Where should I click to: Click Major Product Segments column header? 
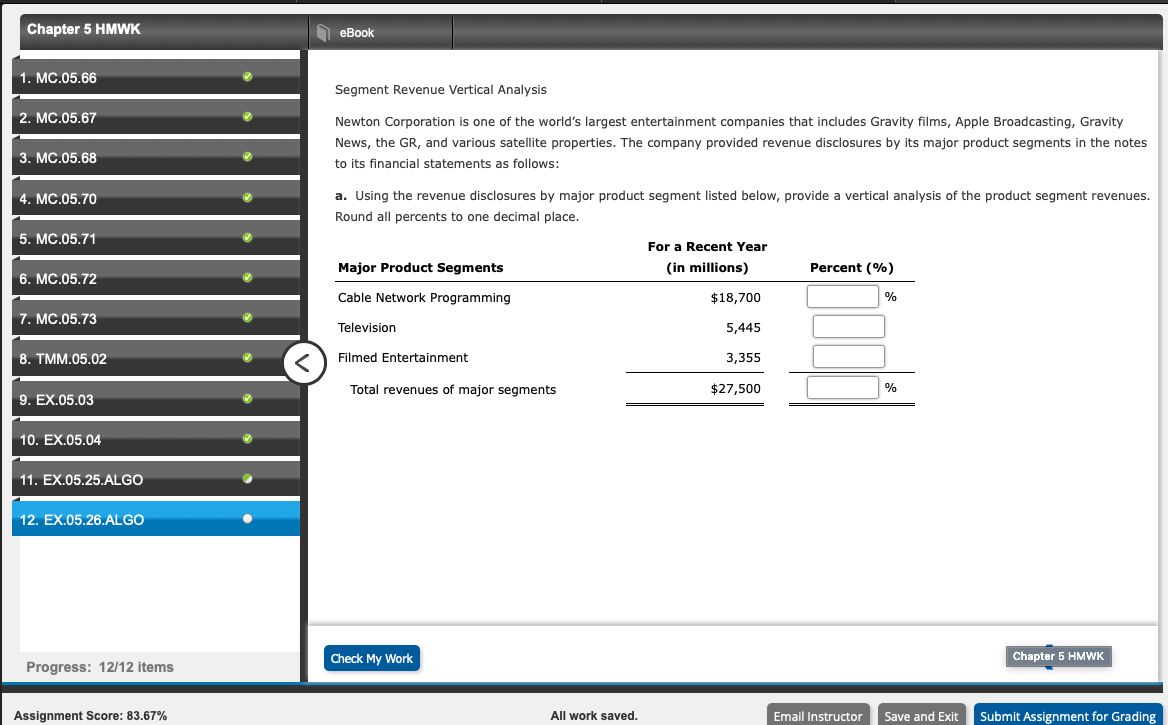pos(420,267)
